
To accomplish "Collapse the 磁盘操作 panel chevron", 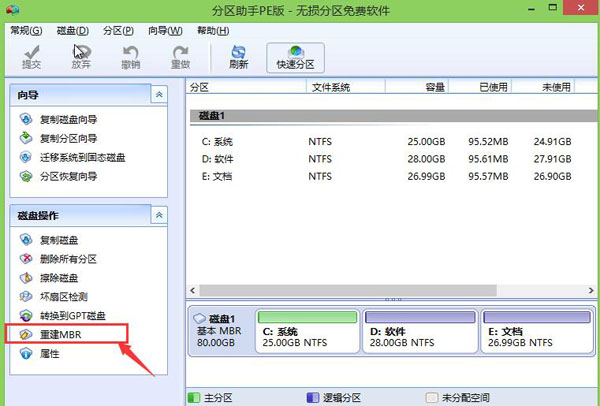I will 159,215.
